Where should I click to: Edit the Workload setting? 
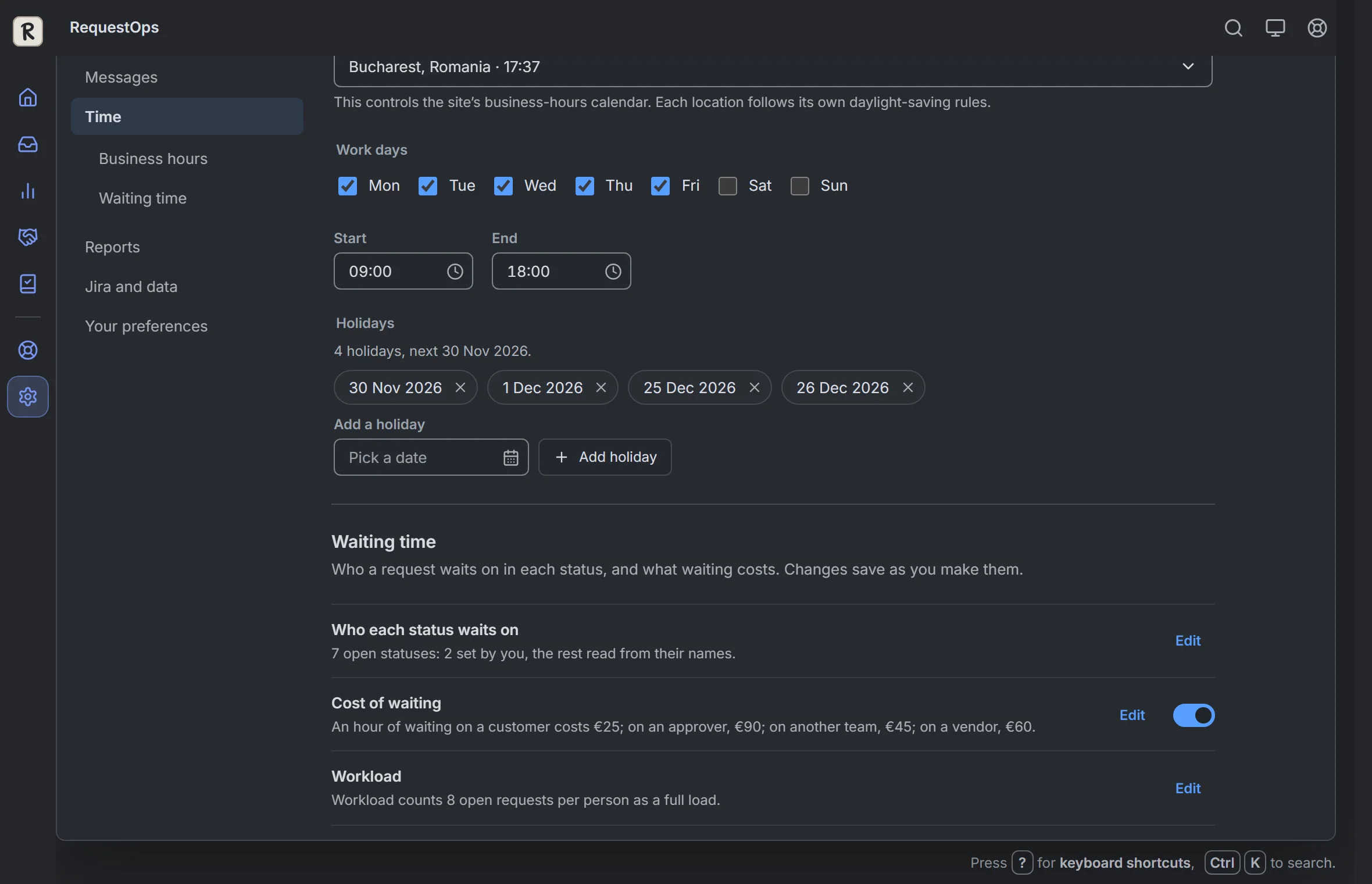[1188, 789]
